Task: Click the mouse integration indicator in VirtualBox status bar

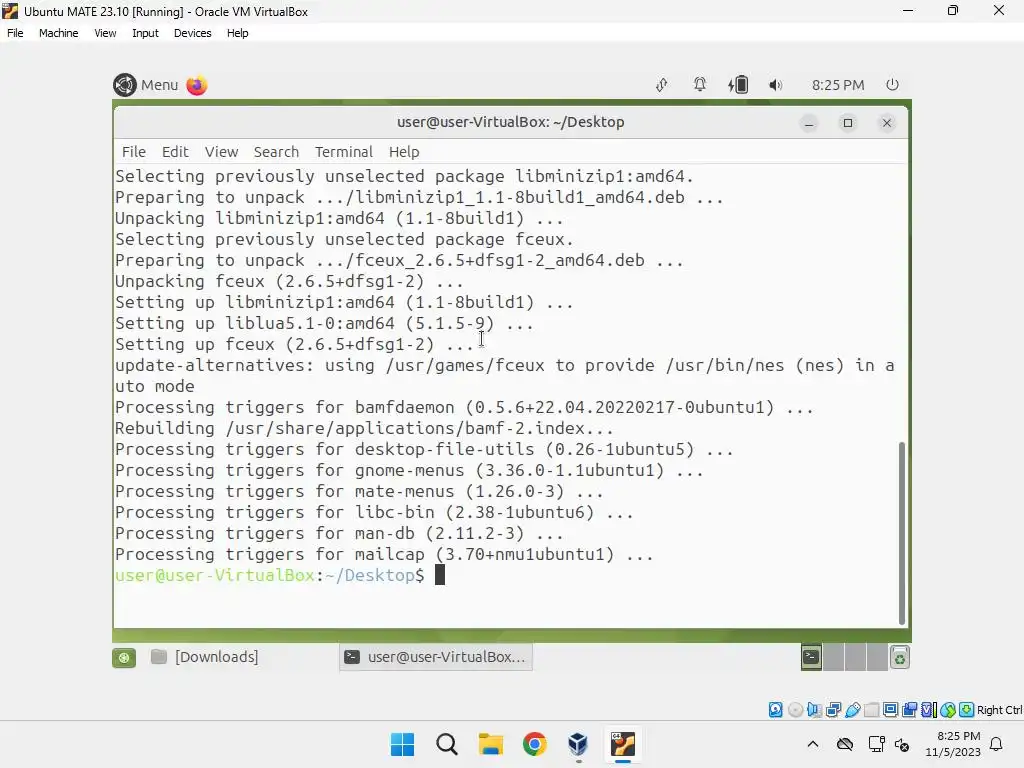Action: 948,710
